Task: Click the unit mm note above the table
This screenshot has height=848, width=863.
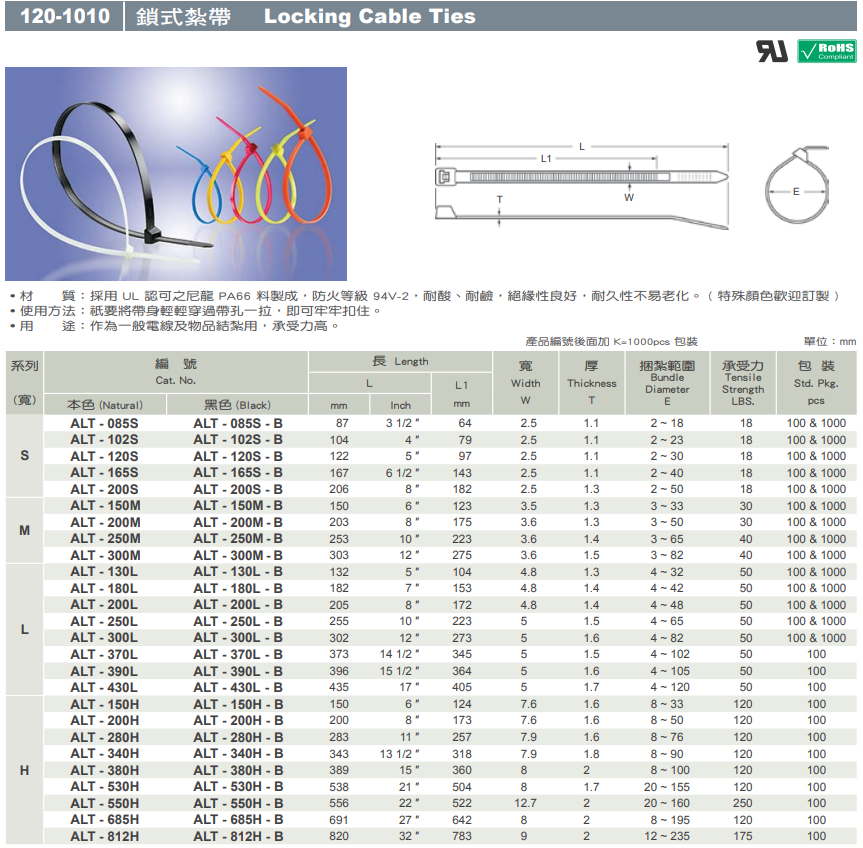Action: coord(830,342)
